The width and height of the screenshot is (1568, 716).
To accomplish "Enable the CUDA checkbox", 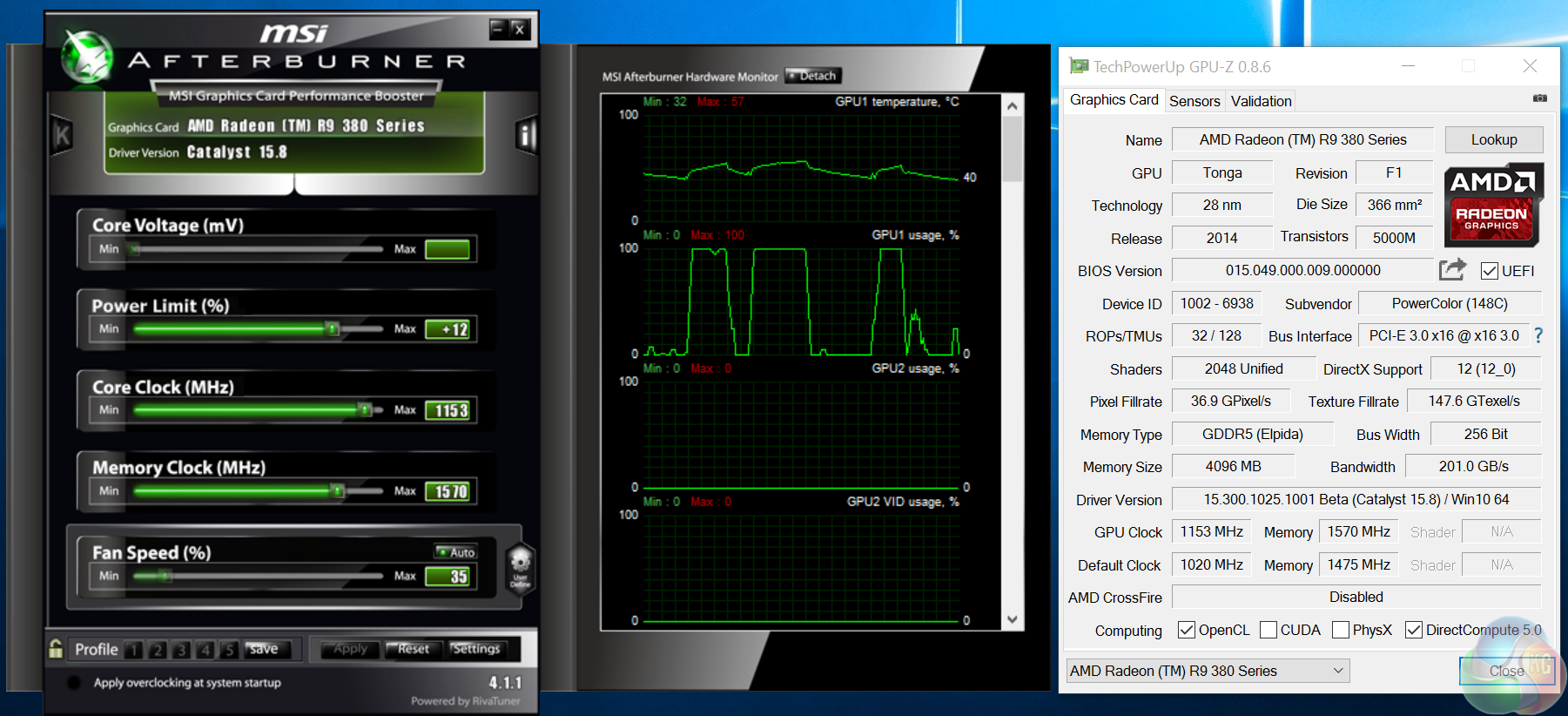I will 1269,630.
